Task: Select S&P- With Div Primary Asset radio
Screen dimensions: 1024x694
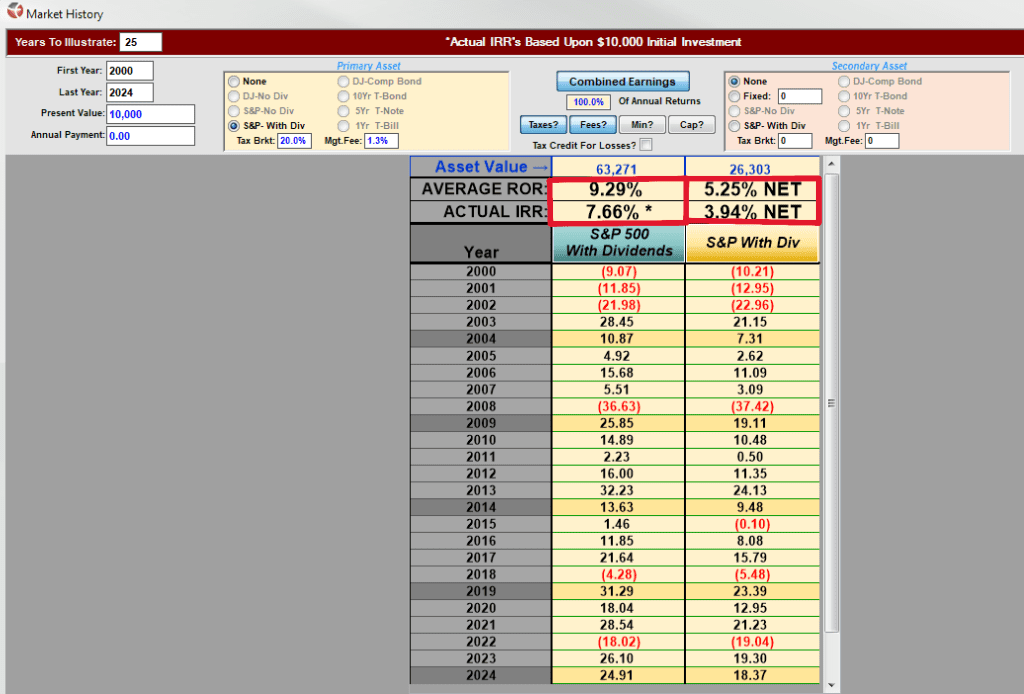Action: (234, 126)
